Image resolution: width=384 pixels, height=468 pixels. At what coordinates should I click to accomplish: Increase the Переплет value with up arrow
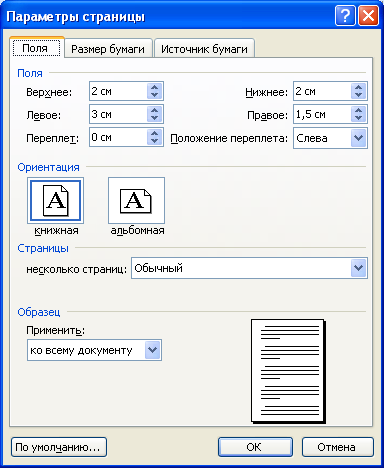pos(154,133)
